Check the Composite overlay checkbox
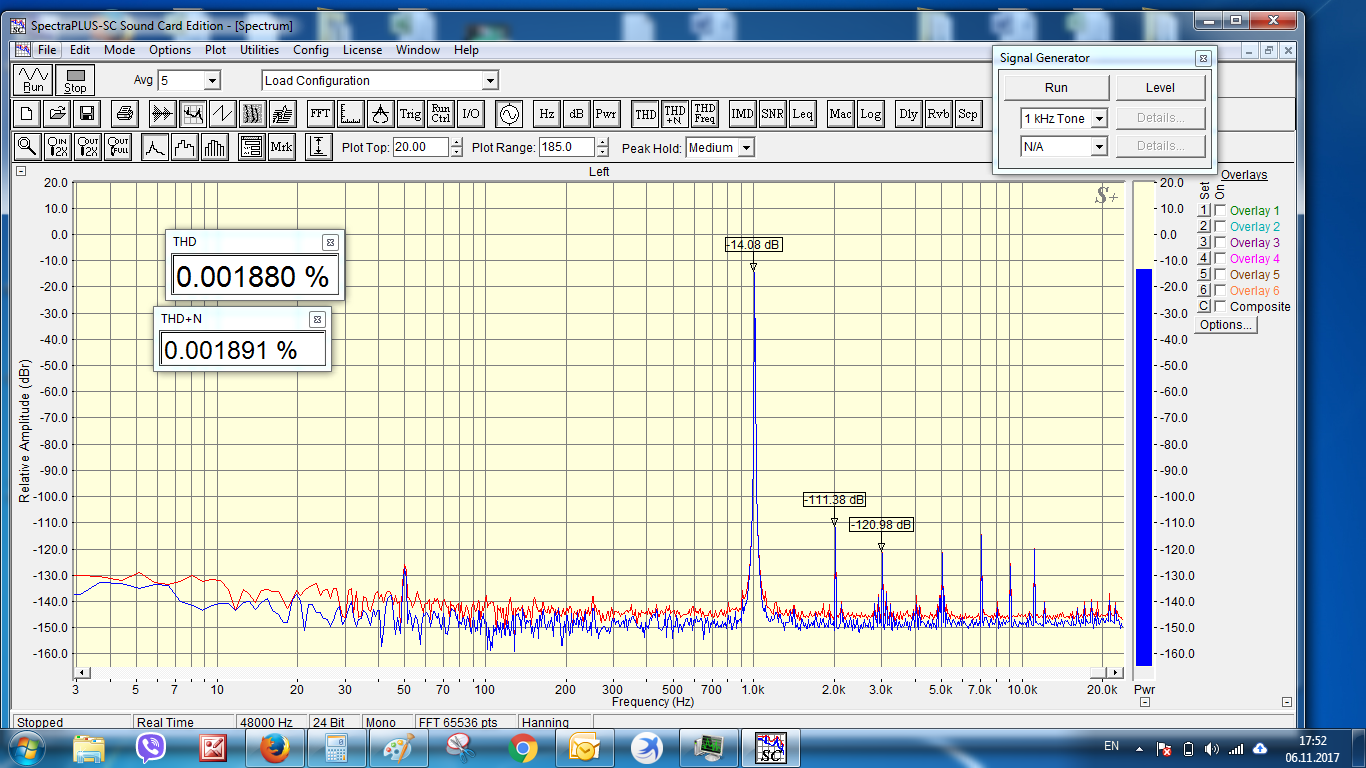This screenshot has height=768, width=1366. click(1220, 307)
